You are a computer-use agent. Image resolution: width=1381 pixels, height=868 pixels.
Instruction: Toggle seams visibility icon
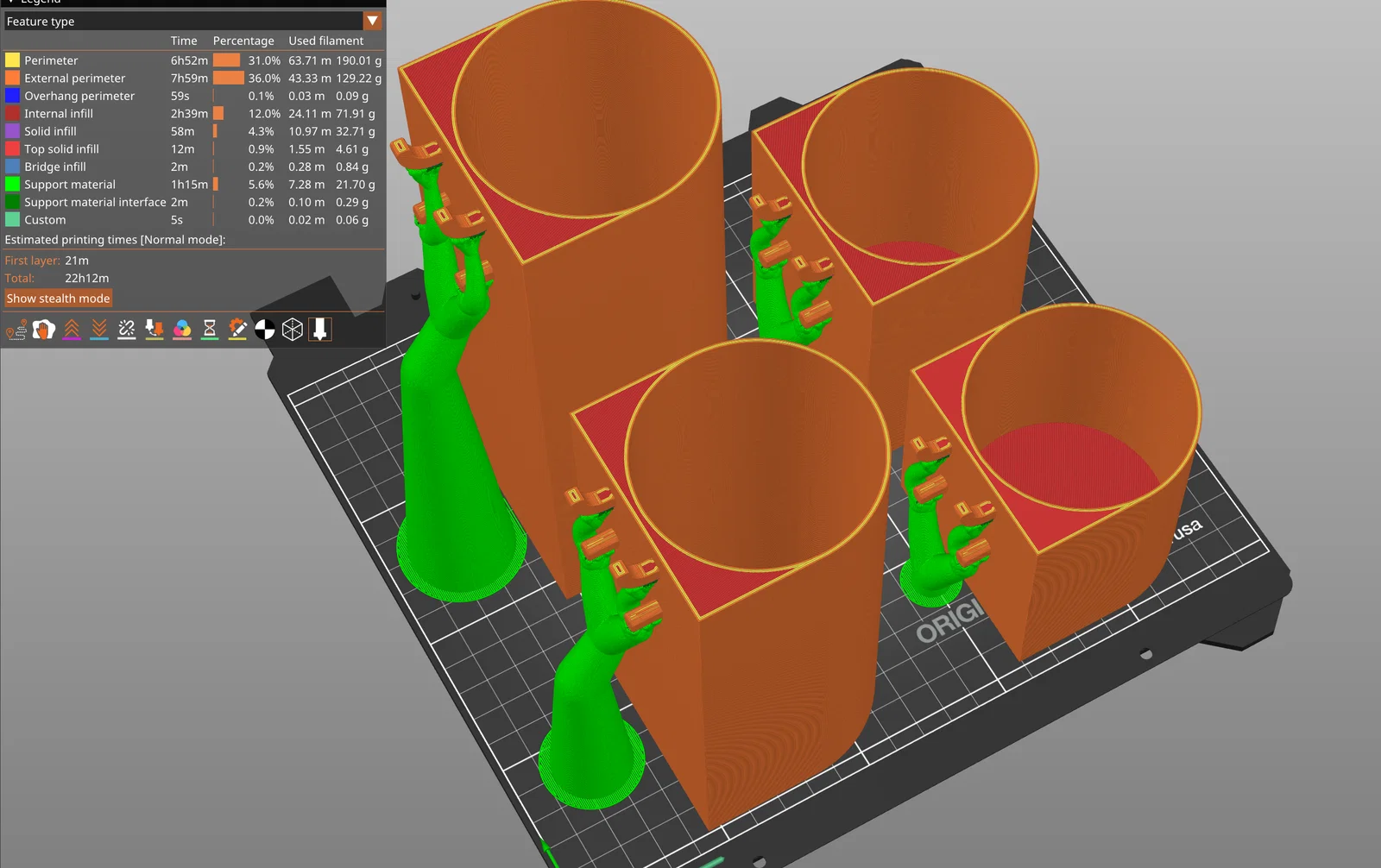(127, 330)
